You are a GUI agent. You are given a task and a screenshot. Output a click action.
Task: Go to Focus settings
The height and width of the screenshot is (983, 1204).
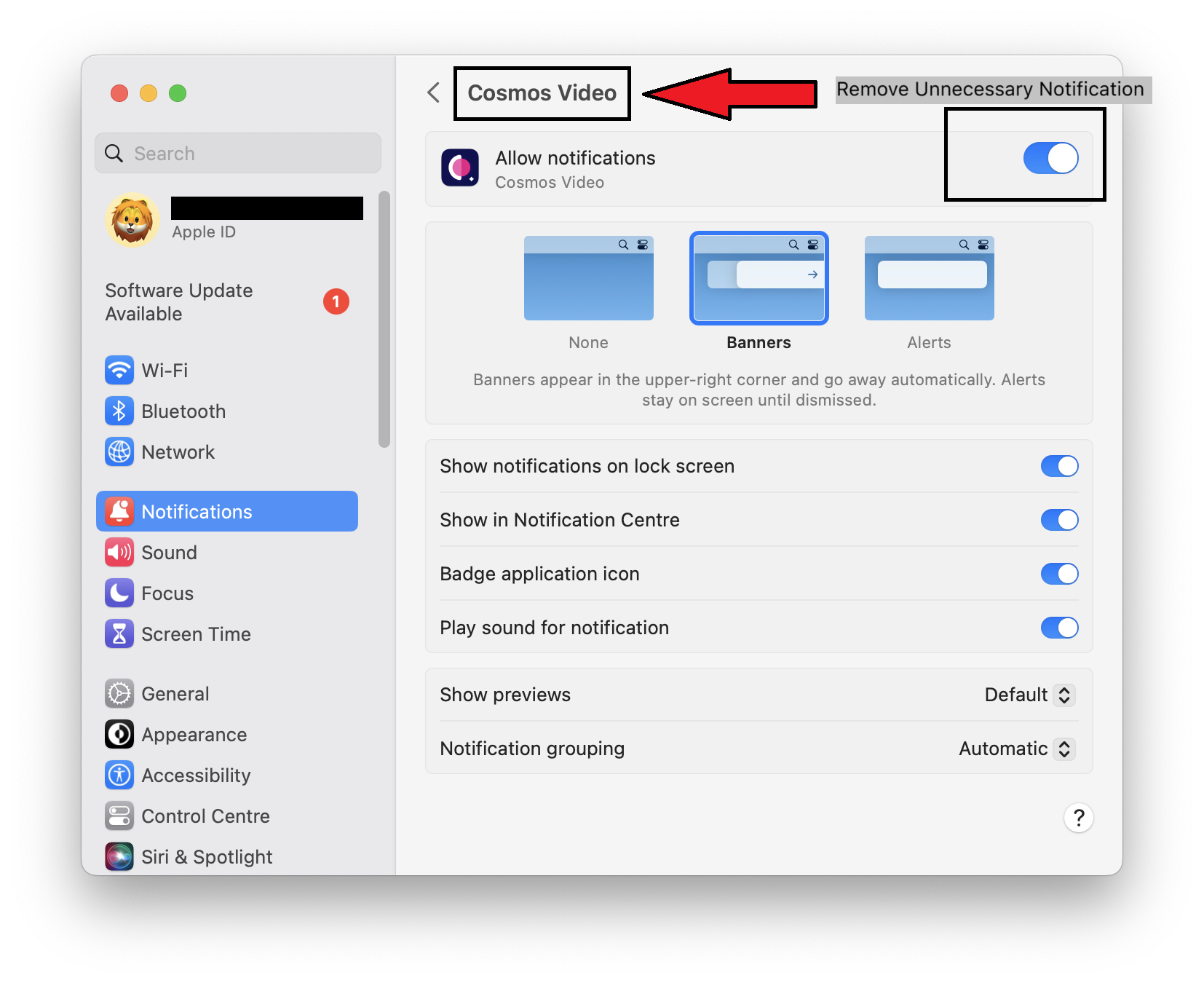(227, 593)
